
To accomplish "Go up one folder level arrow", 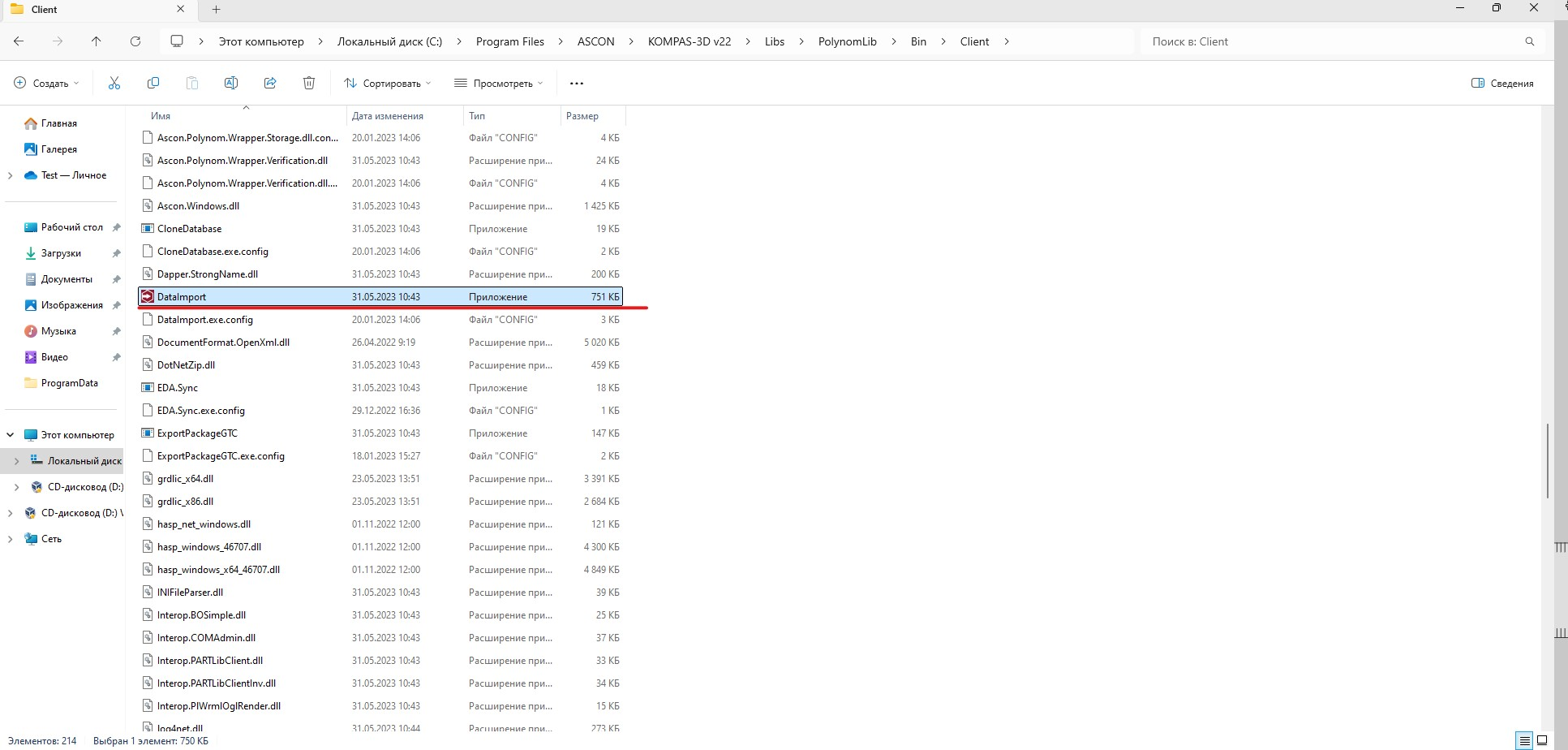I will [x=97, y=41].
